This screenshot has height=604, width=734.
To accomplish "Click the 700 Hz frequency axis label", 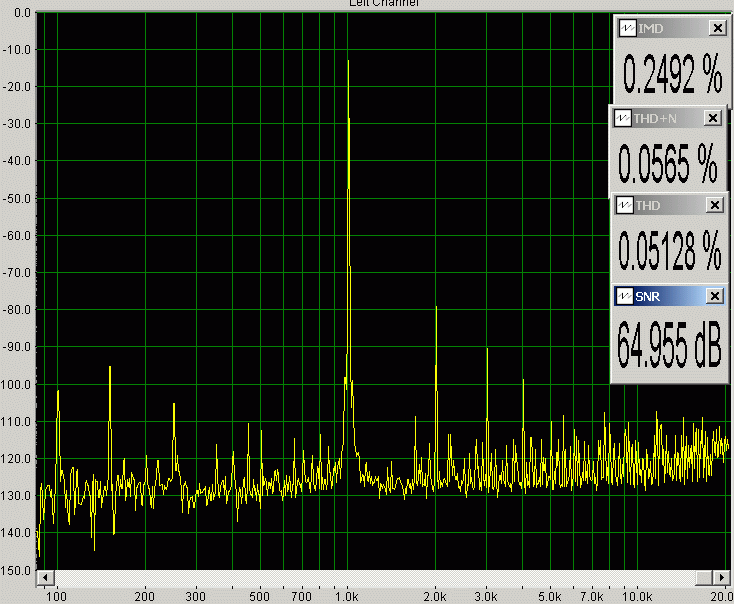I will [301, 597].
